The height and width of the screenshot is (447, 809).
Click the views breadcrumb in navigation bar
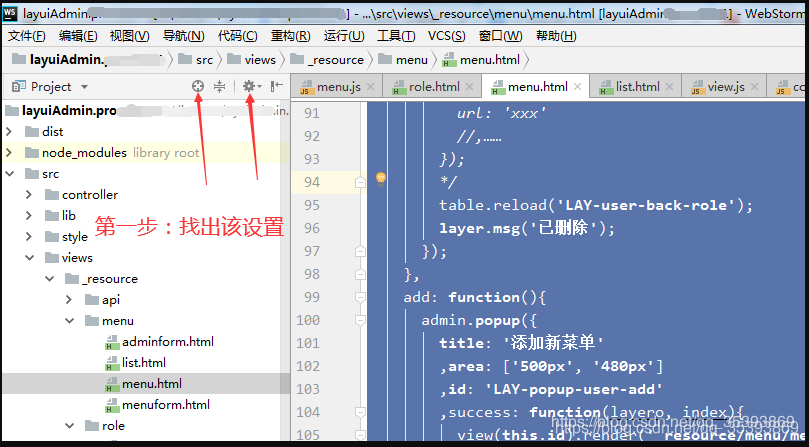tap(251, 60)
